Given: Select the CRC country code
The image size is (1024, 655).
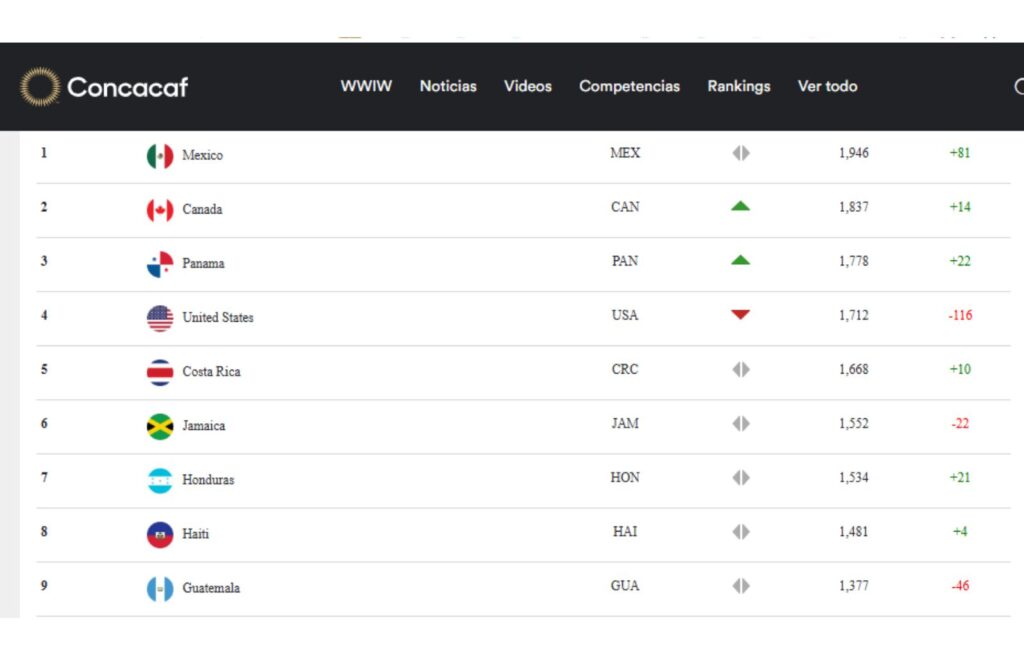Looking at the screenshot, I should [x=625, y=370].
